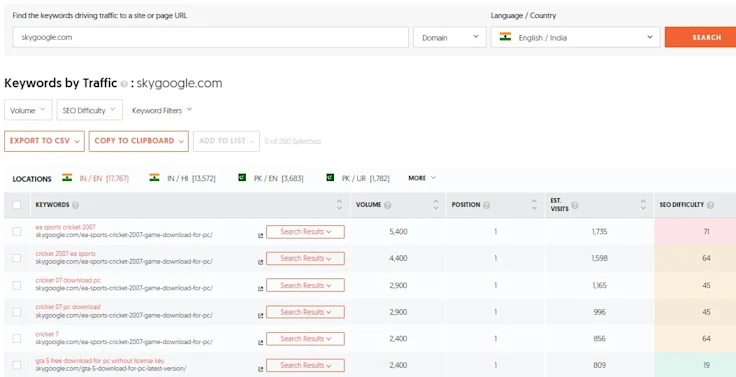The height and width of the screenshot is (377, 736).
Task: Open Search Results for cricket 07 pc download
Action: coord(306,312)
